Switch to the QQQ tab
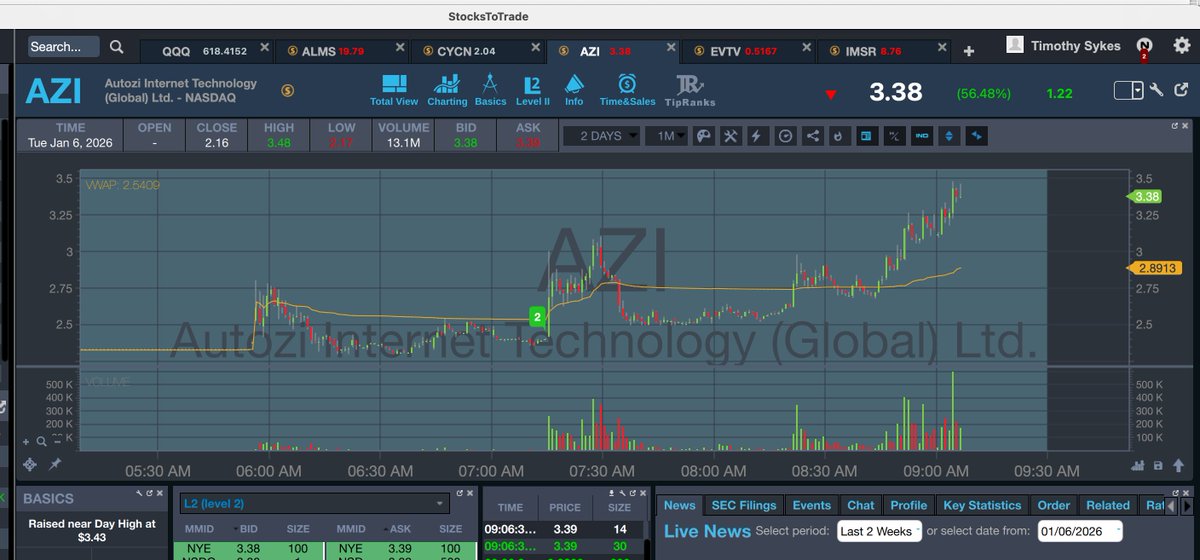 tap(205, 50)
